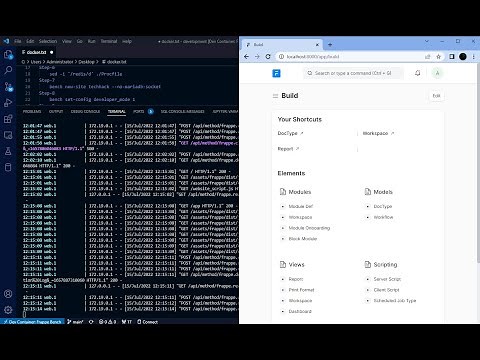Click the main branch status bar item

pyautogui.click(x=75, y=322)
